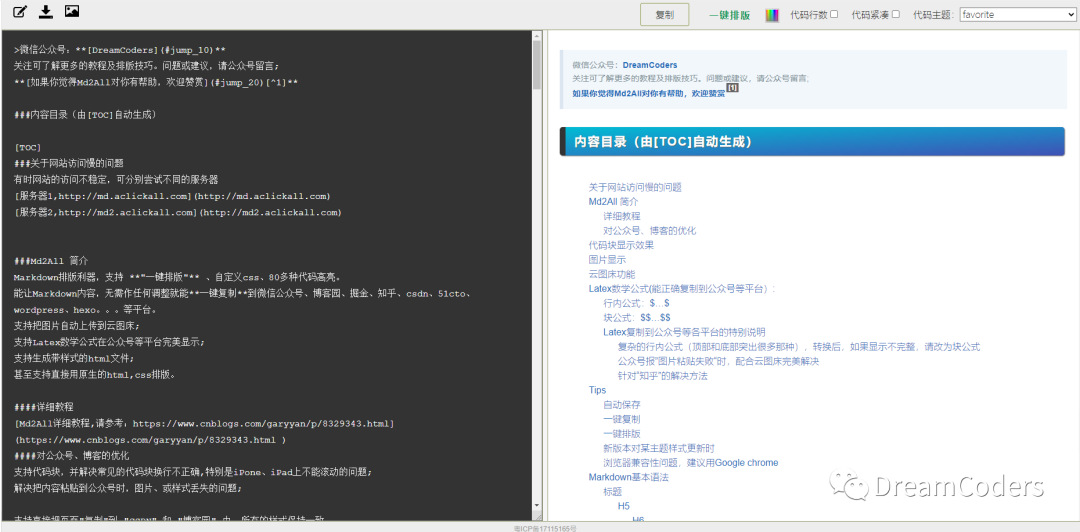Open TOC entry 一键排版
Screen dimensions: 1080x532
pyautogui.click(x=622, y=433)
